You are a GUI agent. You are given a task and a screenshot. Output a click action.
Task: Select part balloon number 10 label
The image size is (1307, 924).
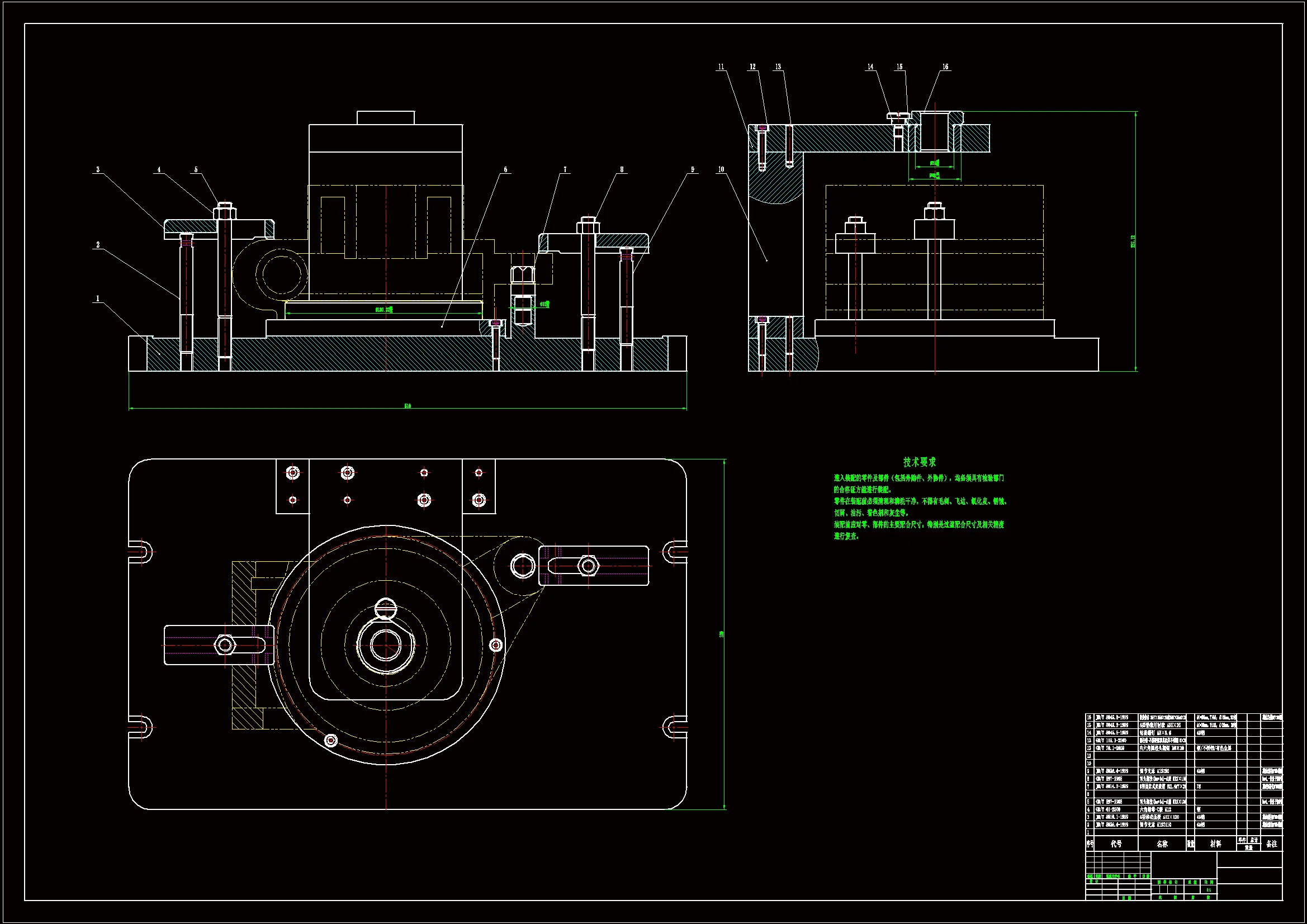(721, 170)
